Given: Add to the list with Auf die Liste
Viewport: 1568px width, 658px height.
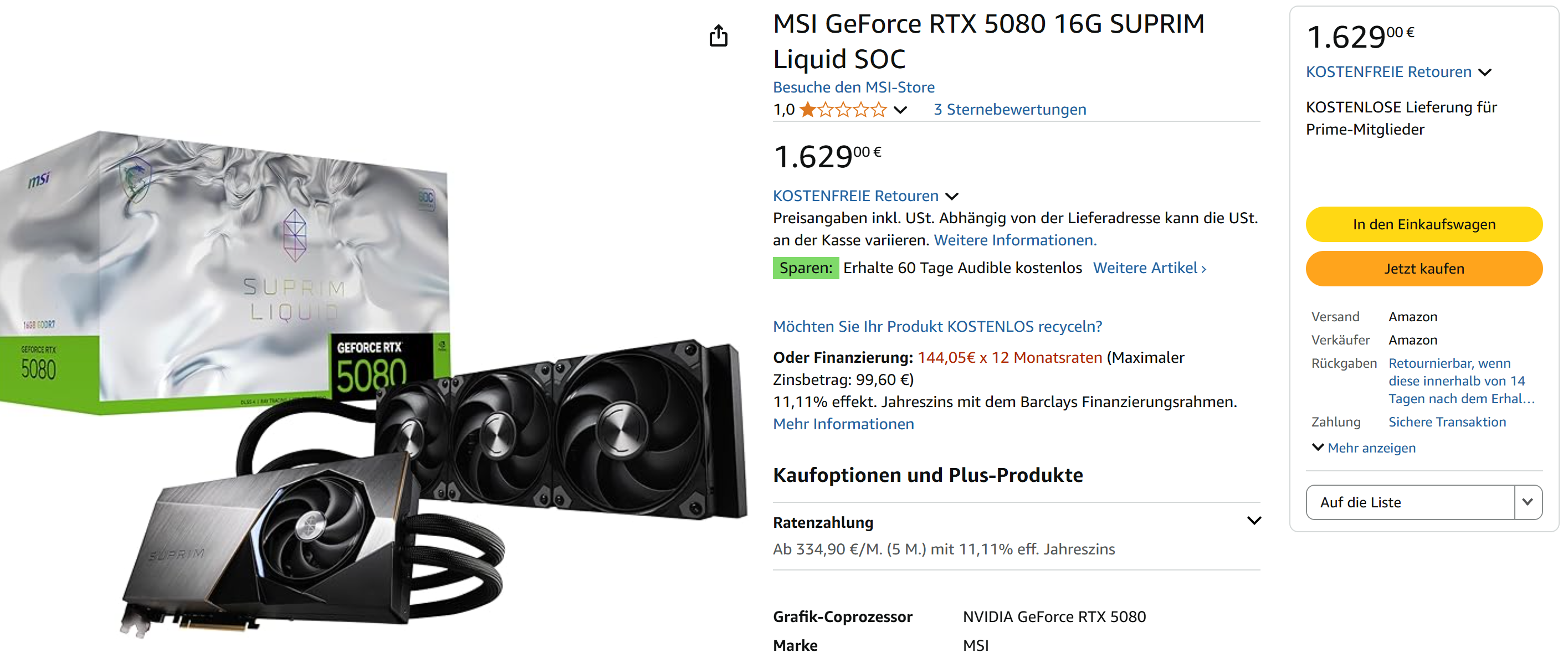Looking at the screenshot, I should pos(1410,502).
